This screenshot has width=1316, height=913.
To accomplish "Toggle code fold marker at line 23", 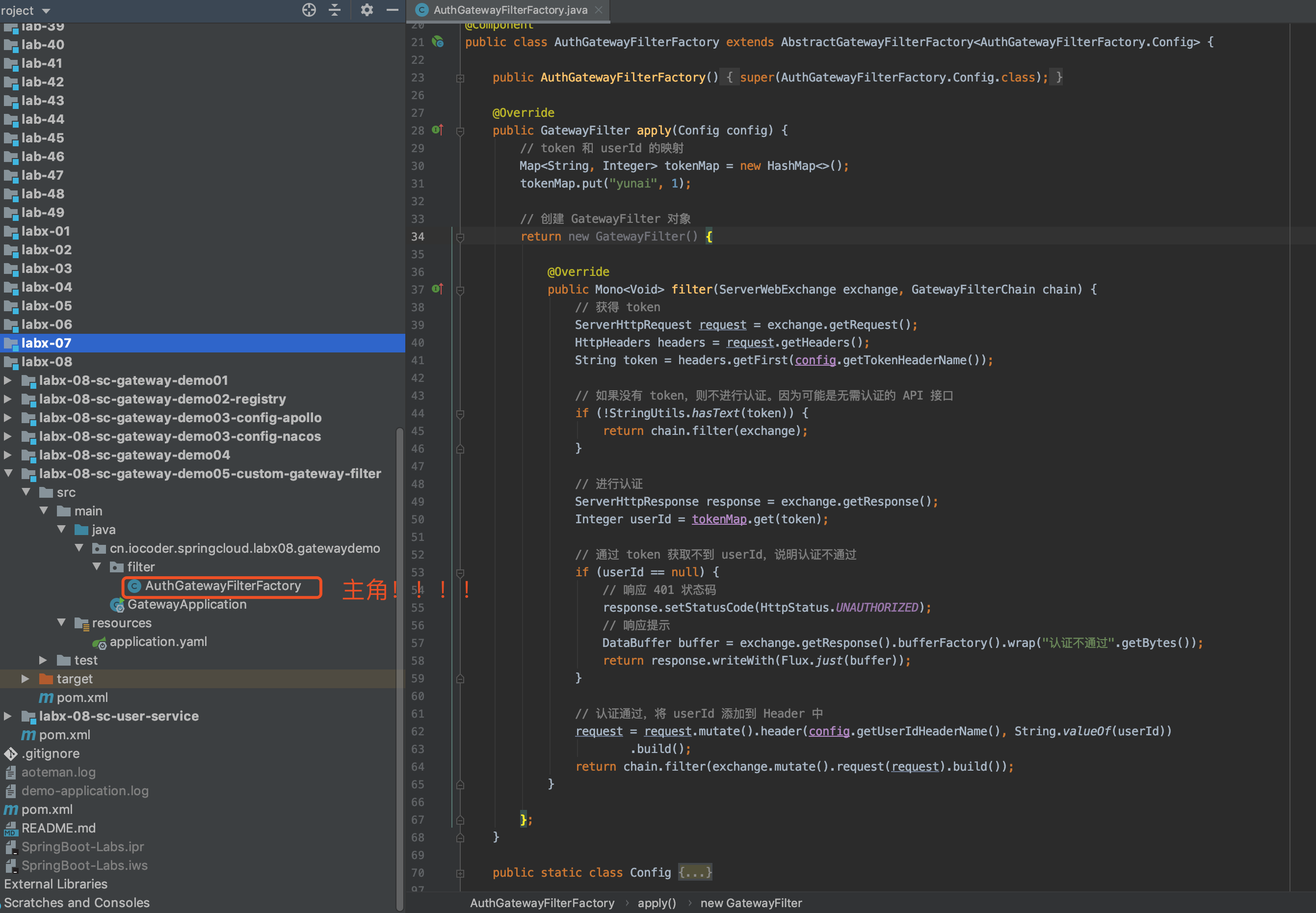I will point(460,78).
